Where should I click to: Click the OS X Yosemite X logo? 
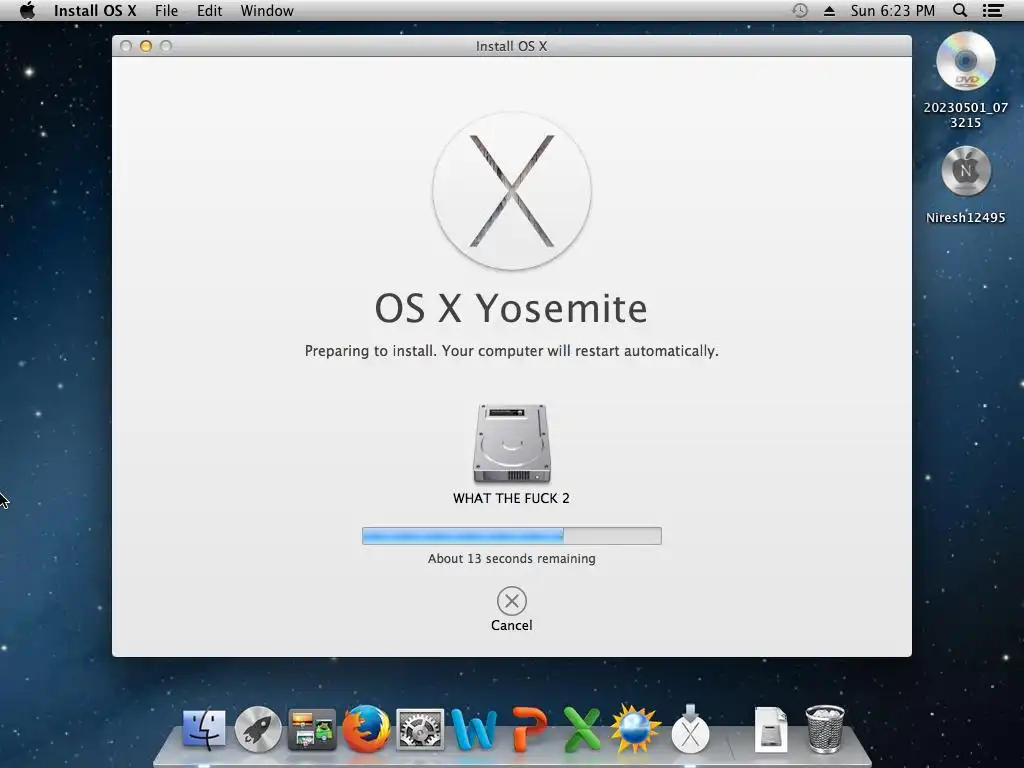(x=512, y=191)
